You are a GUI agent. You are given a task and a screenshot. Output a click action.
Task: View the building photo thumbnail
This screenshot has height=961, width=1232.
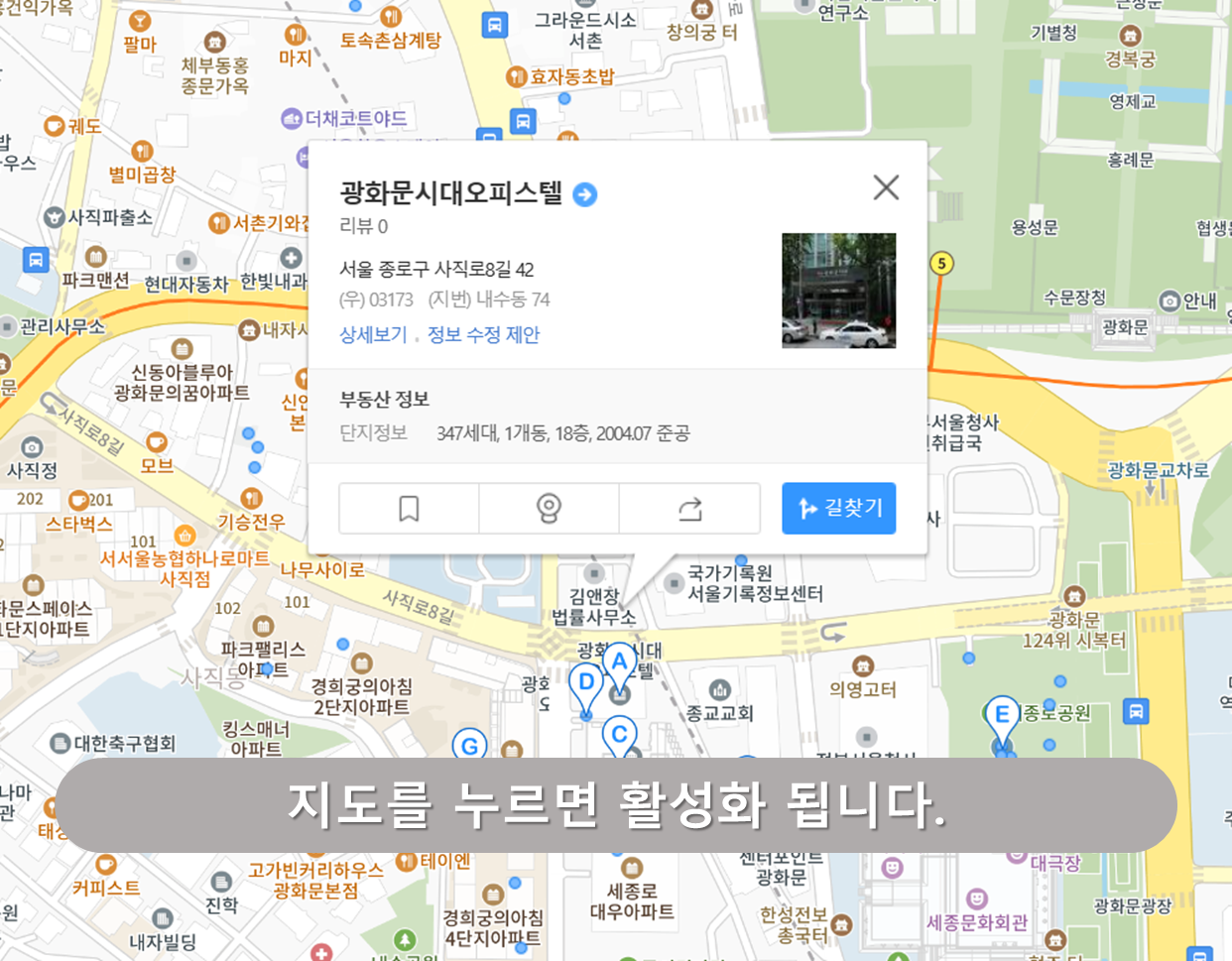838,291
